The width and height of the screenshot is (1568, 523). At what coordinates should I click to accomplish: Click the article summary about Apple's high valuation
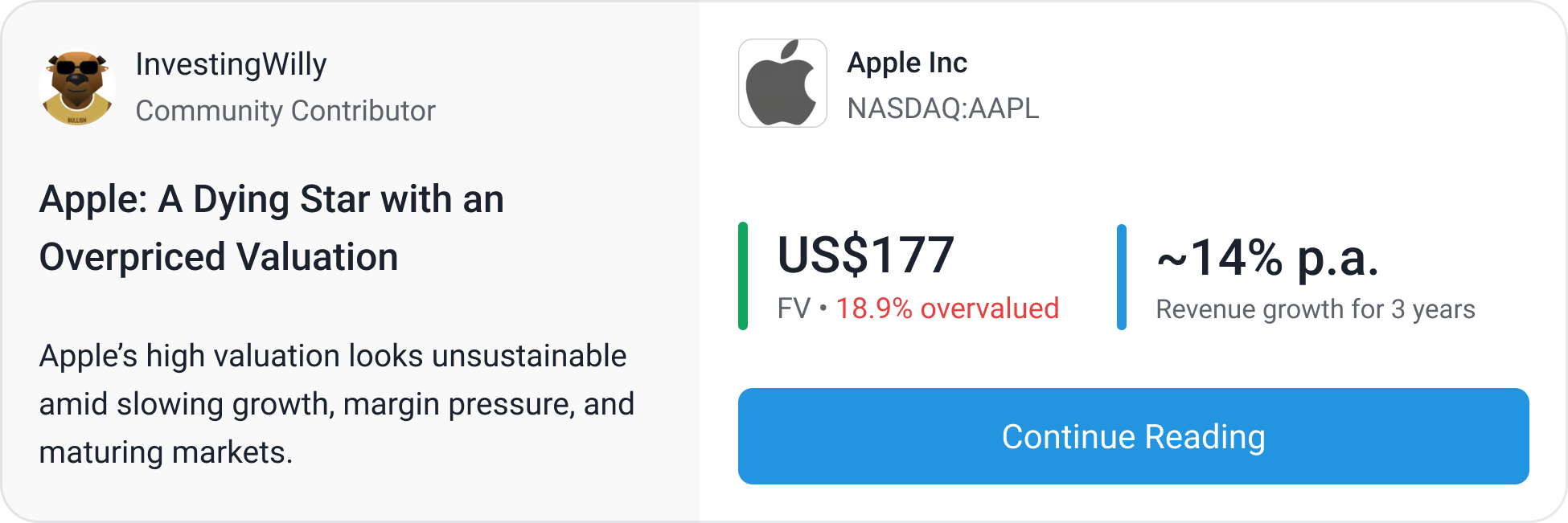337,404
